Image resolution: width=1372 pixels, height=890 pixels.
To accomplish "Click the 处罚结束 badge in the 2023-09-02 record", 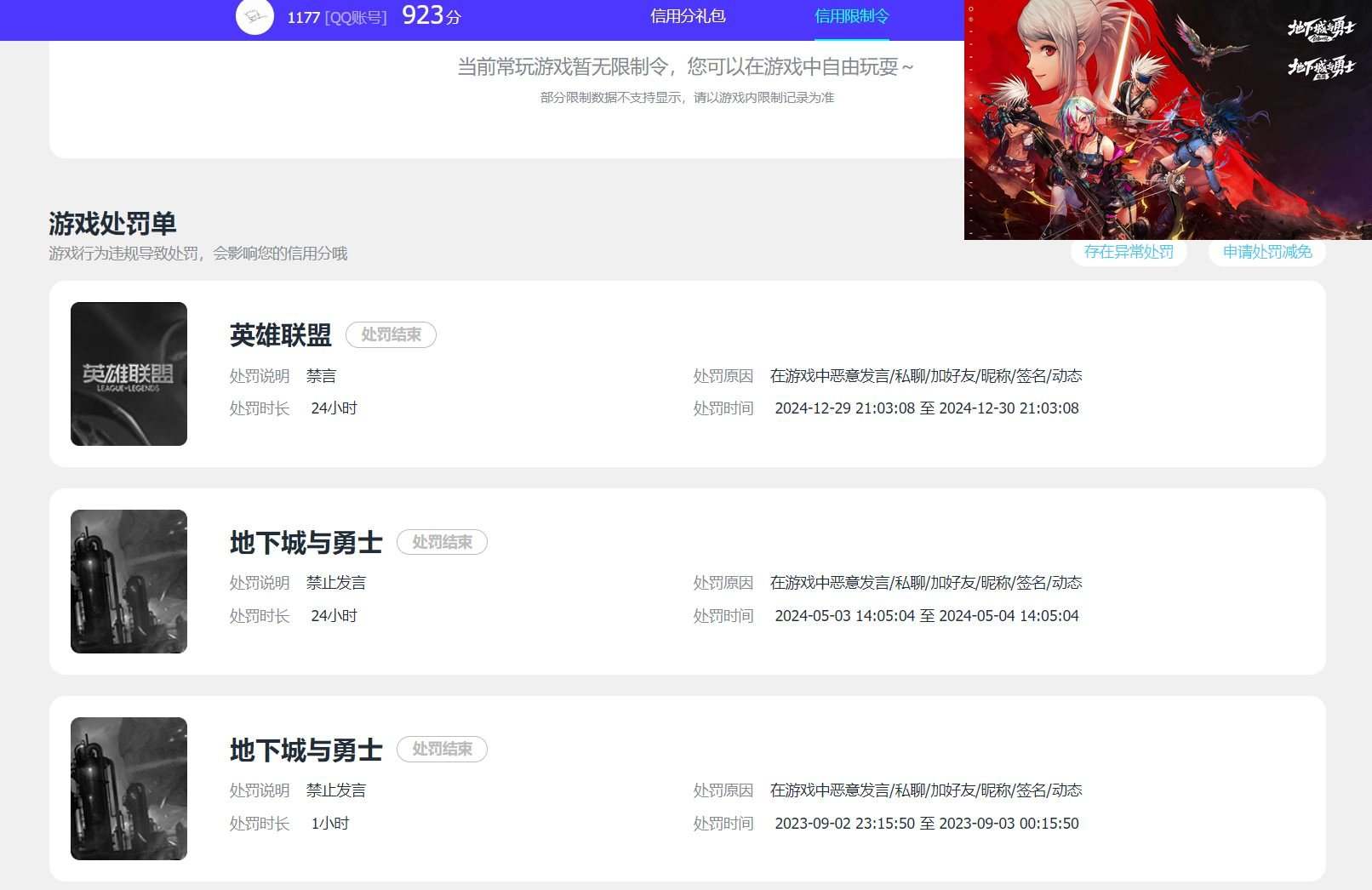I will (x=442, y=749).
